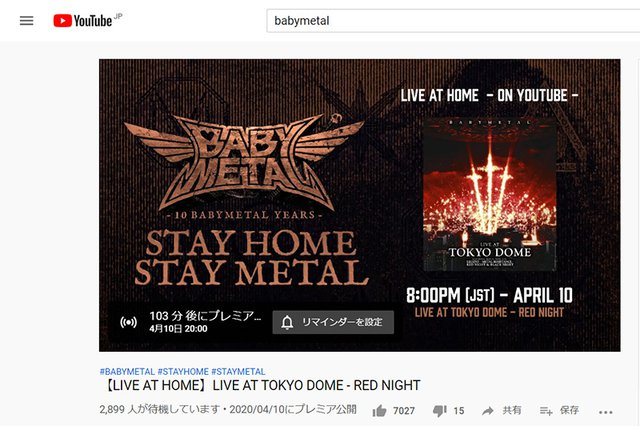Click the Tokyo Dome album cover in video
Image resolution: width=640 pixels, height=426 pixels.
pos(490,194)
